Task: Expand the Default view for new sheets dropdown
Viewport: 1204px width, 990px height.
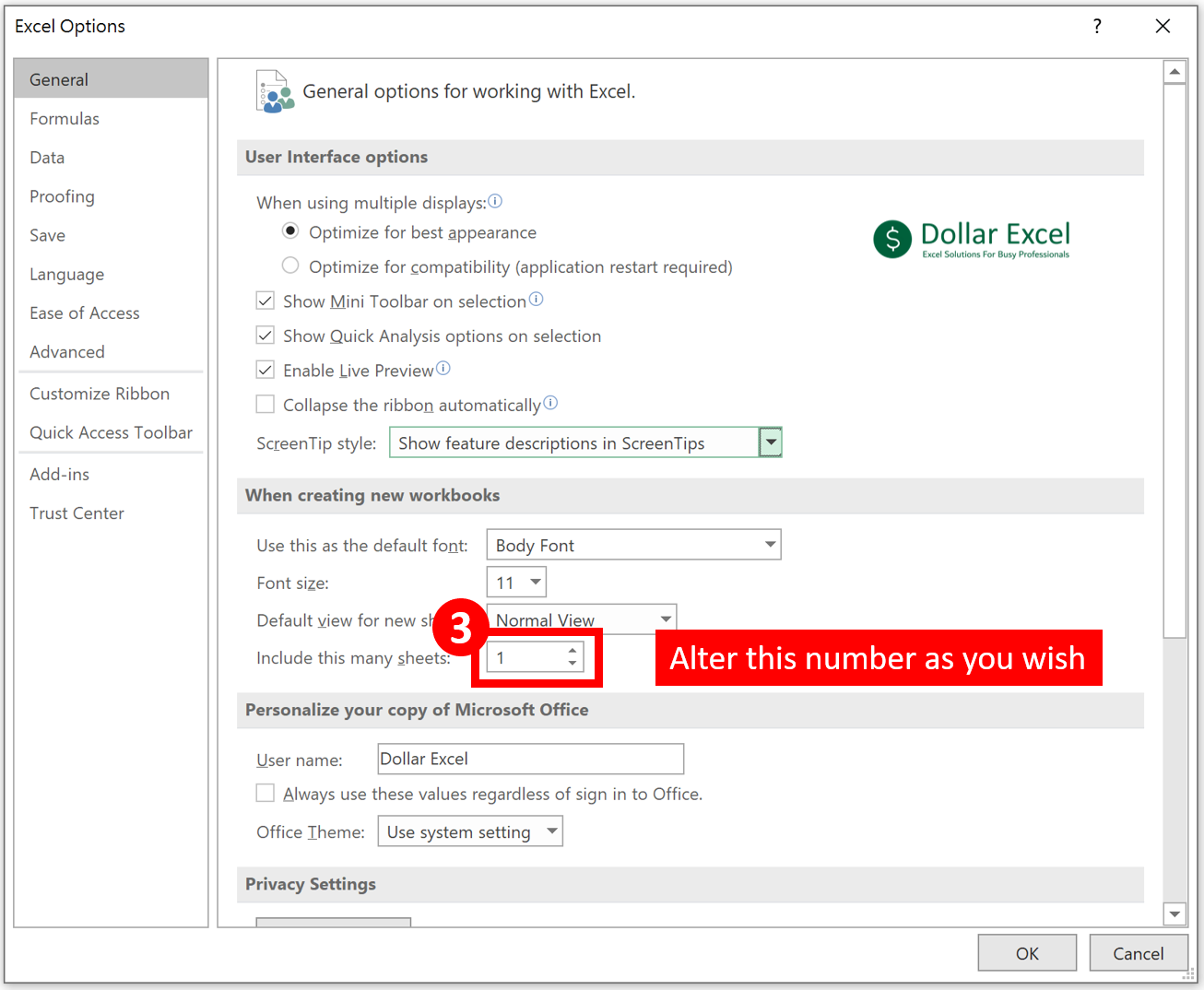Action: tap(665, 619)
